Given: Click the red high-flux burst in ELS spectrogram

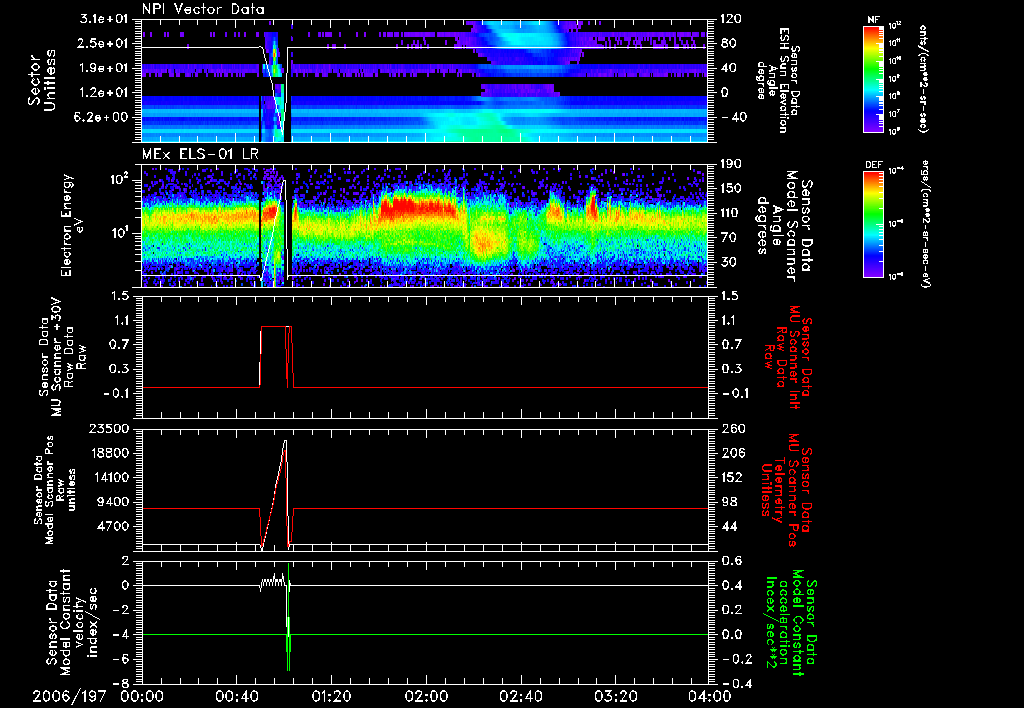Looking at the screenshot, I should tap(418, 208).
